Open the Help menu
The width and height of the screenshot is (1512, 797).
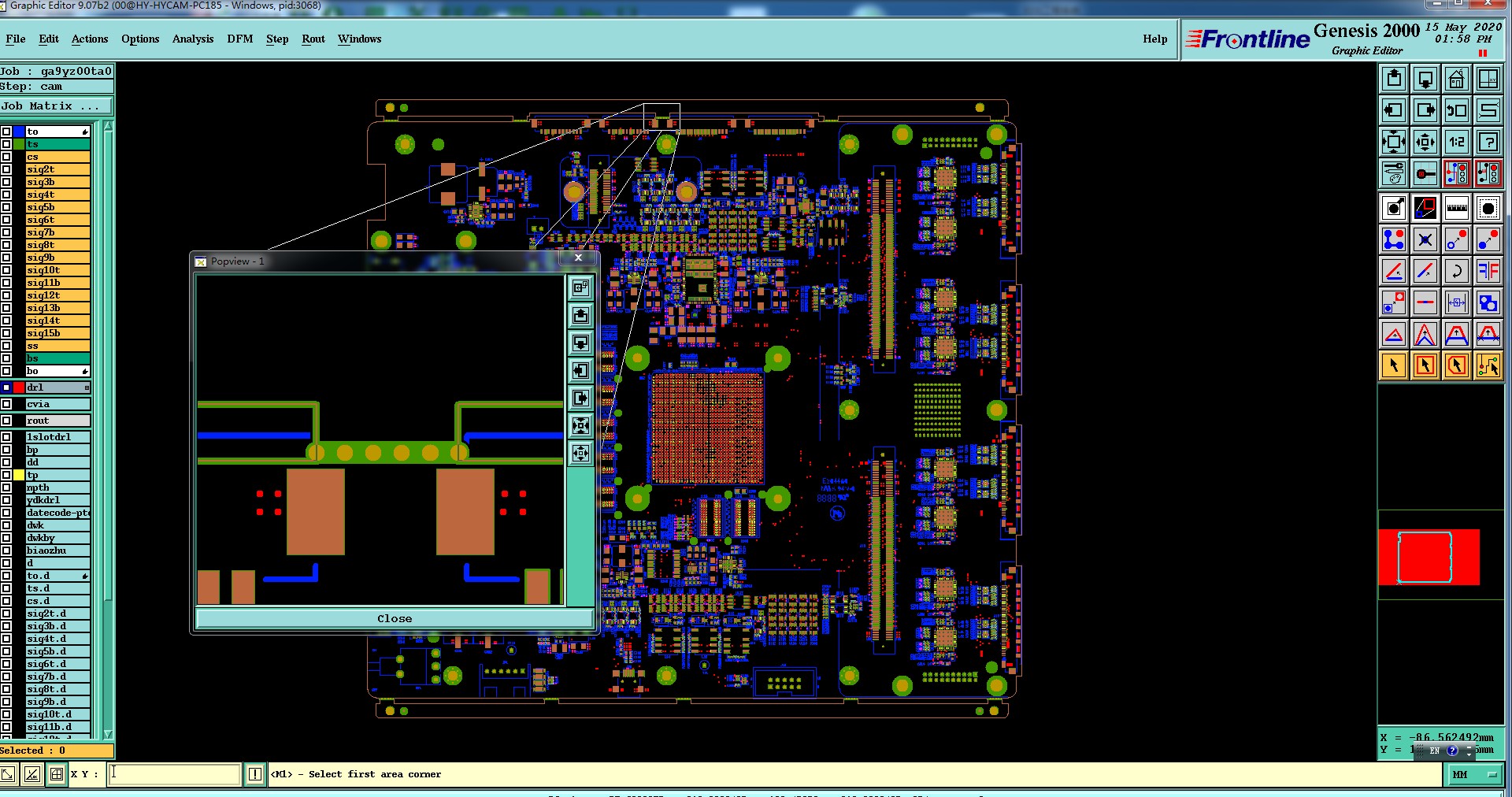(x=1155, y=39)
